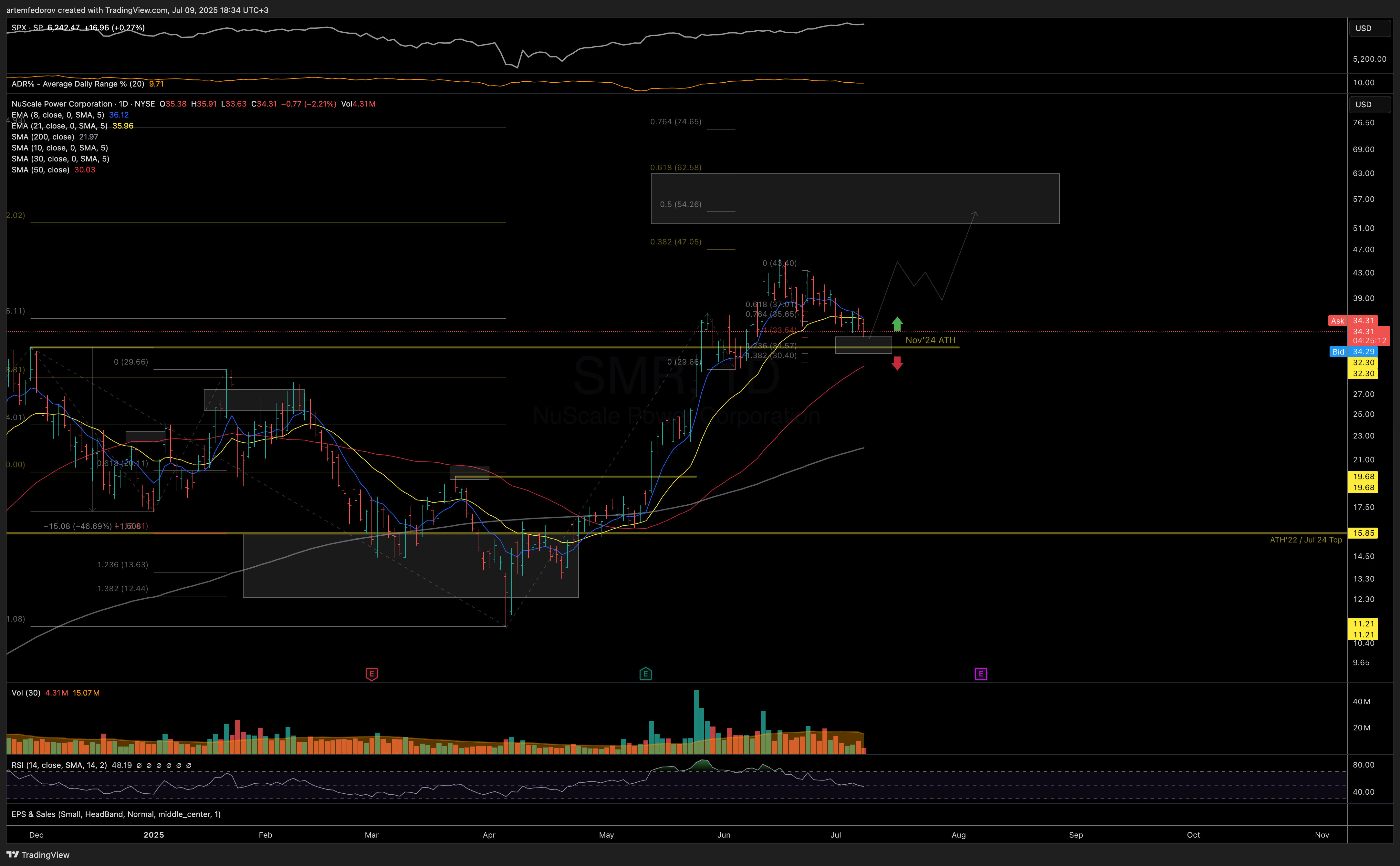Click the 0.5 (54.26) Fibonacci label

681,204
